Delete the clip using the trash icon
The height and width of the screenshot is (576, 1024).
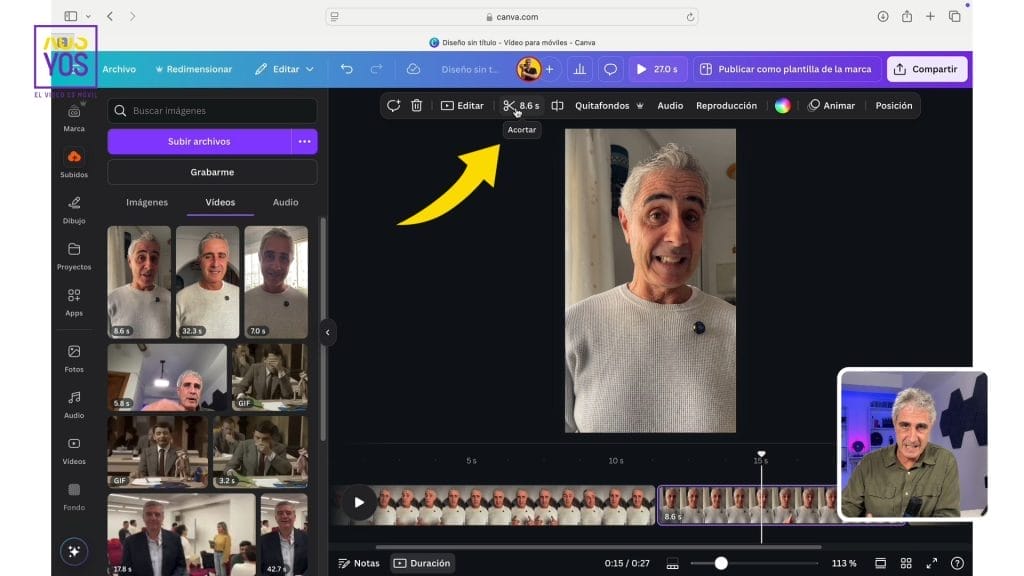[x=417, y=105]
